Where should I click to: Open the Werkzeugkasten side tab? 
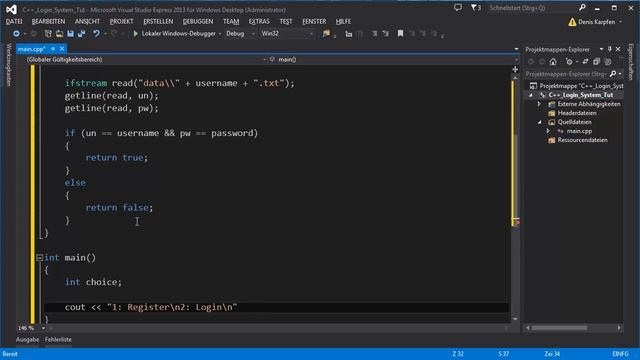click(x=9, y=64)
